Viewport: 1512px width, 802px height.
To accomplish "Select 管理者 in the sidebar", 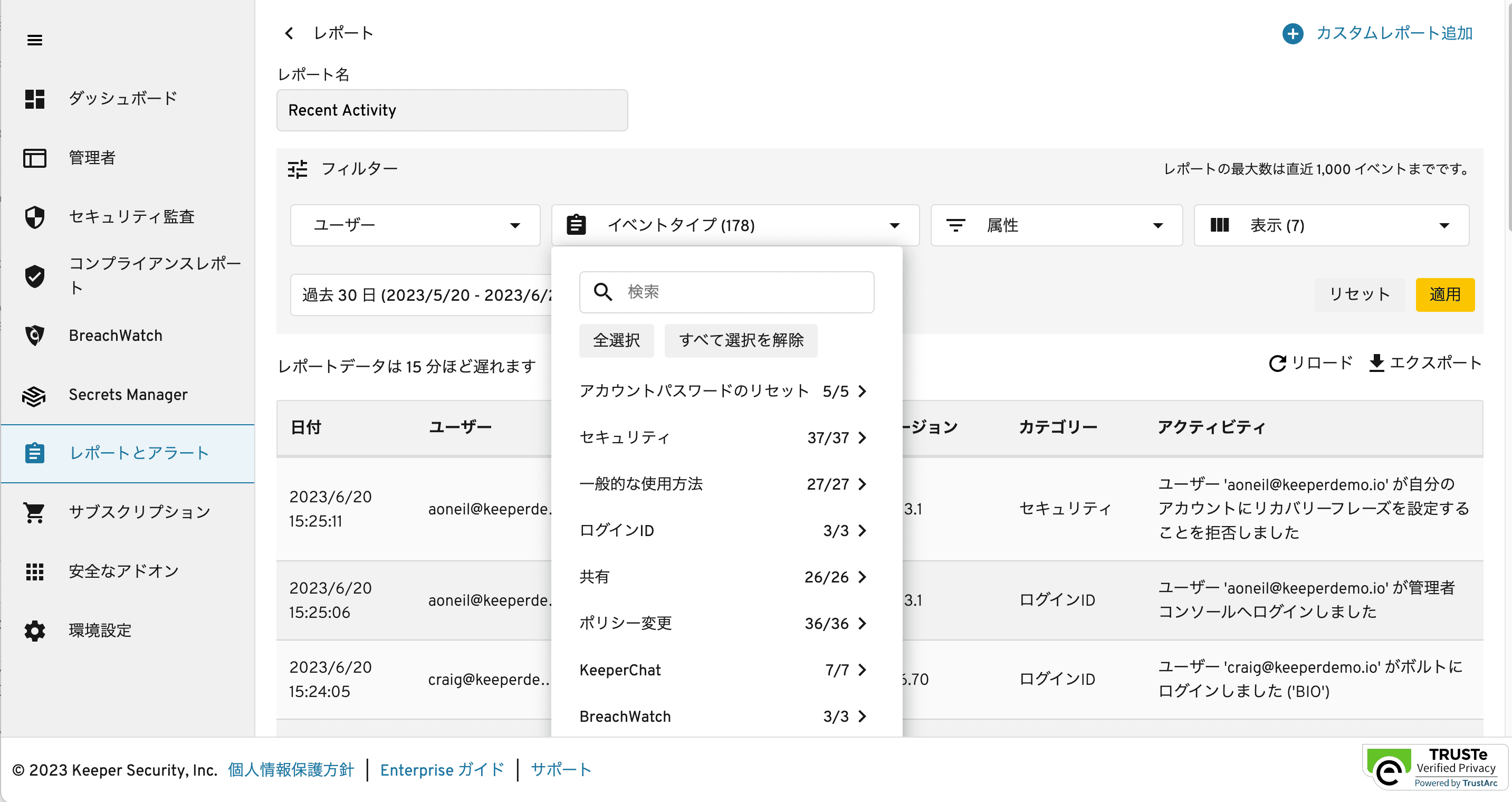I will click(92, 158).
